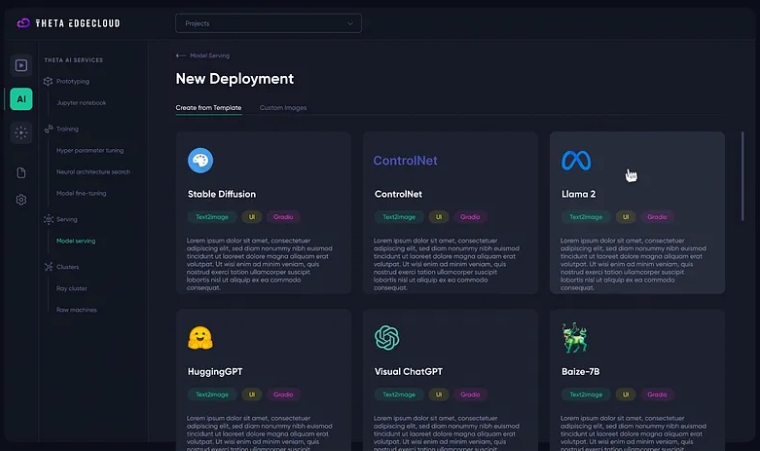Click Gradio tag on Stable Diffusion
The image size is (760, 451).
point(283,217)
